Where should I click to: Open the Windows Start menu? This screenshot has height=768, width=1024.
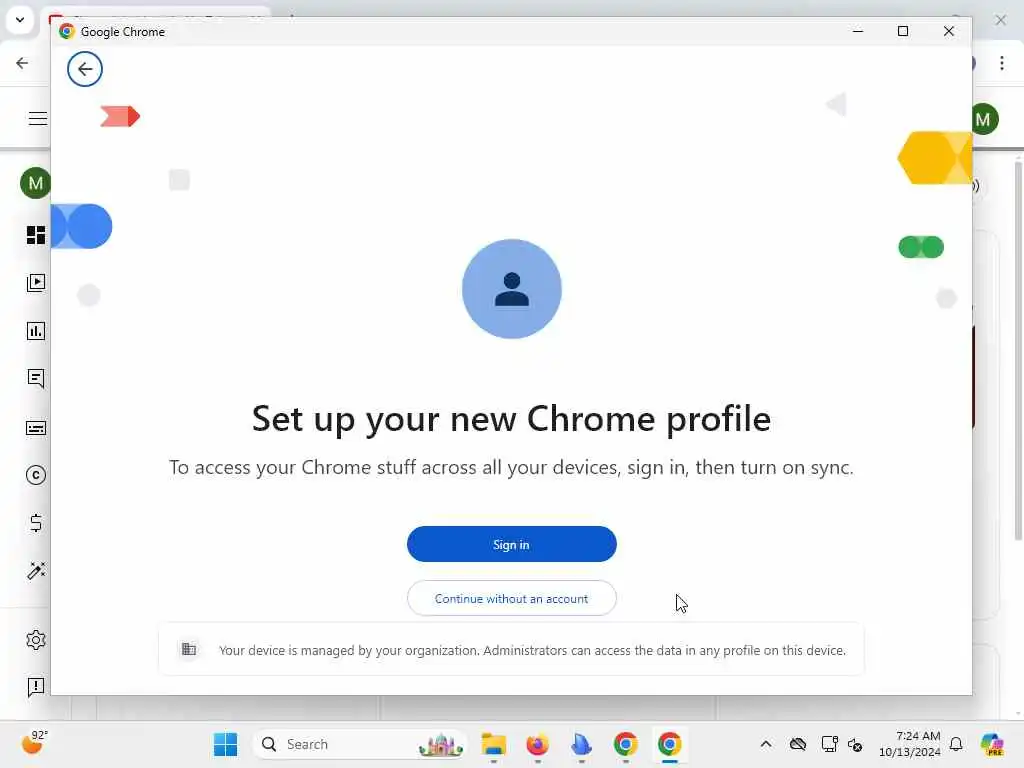click(225, 744)
